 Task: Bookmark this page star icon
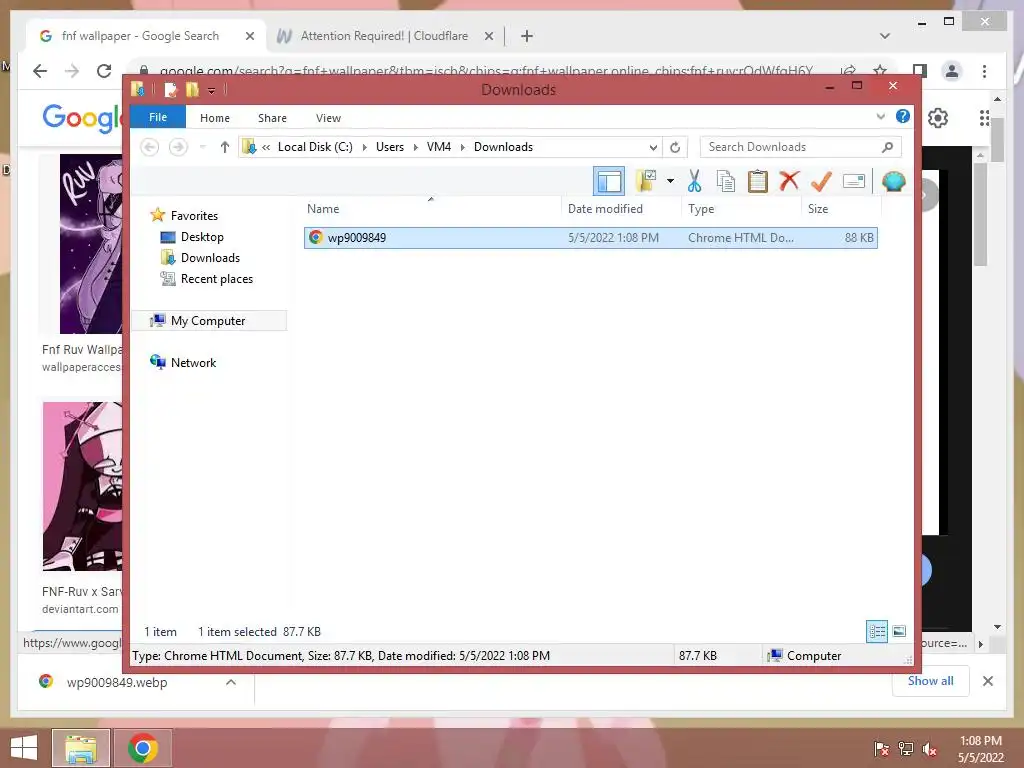pos(880,71)
